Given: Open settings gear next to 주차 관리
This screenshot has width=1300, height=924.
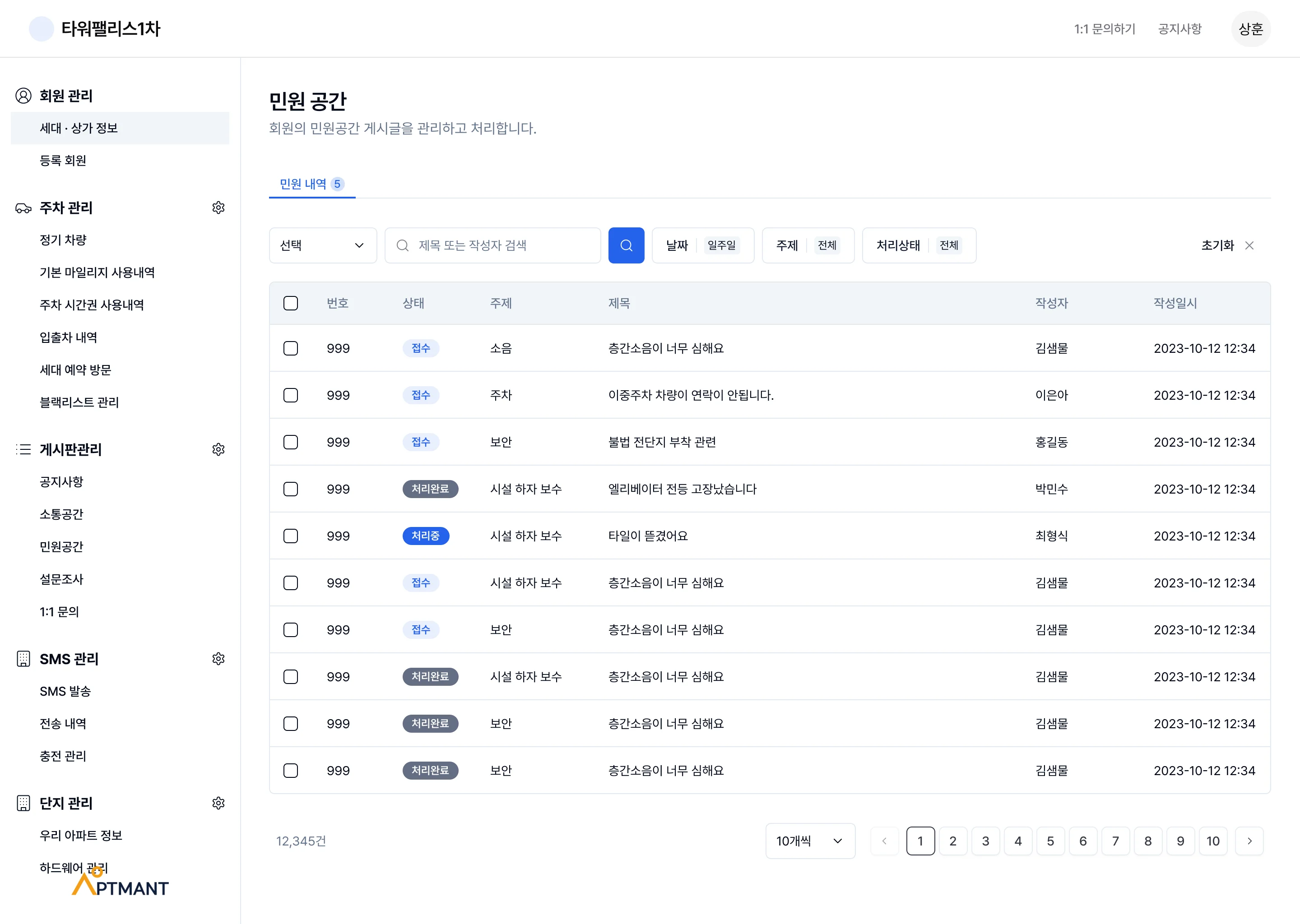Looking at the screenshot, I should click(x=218, y=208).
